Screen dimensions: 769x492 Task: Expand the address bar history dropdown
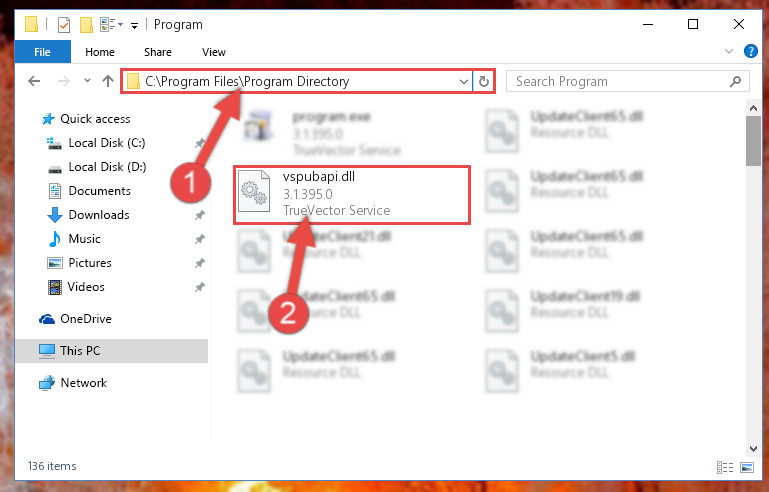point(463,81)
